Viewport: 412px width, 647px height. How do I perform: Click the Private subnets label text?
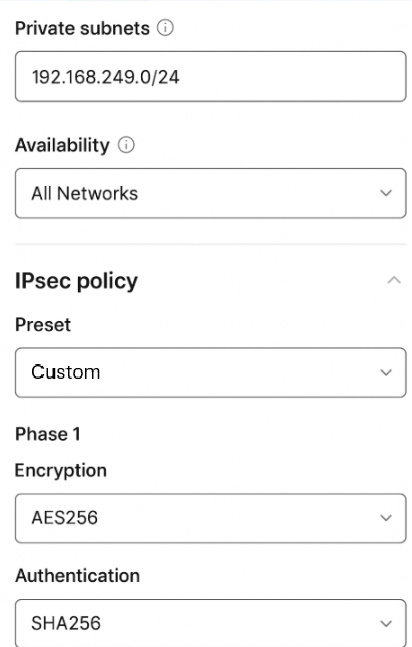[x=82, y=28]
